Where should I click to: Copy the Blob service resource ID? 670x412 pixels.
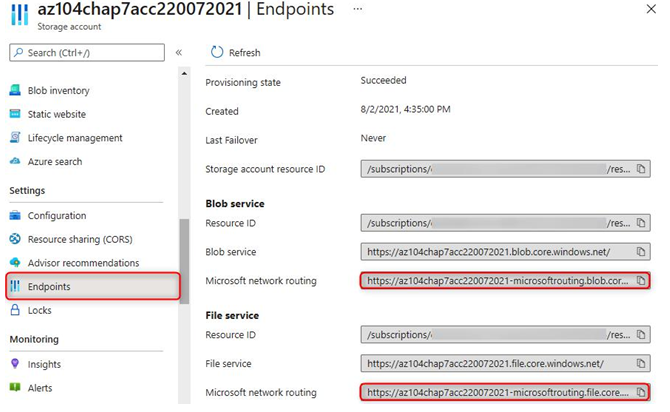point(641,223)
